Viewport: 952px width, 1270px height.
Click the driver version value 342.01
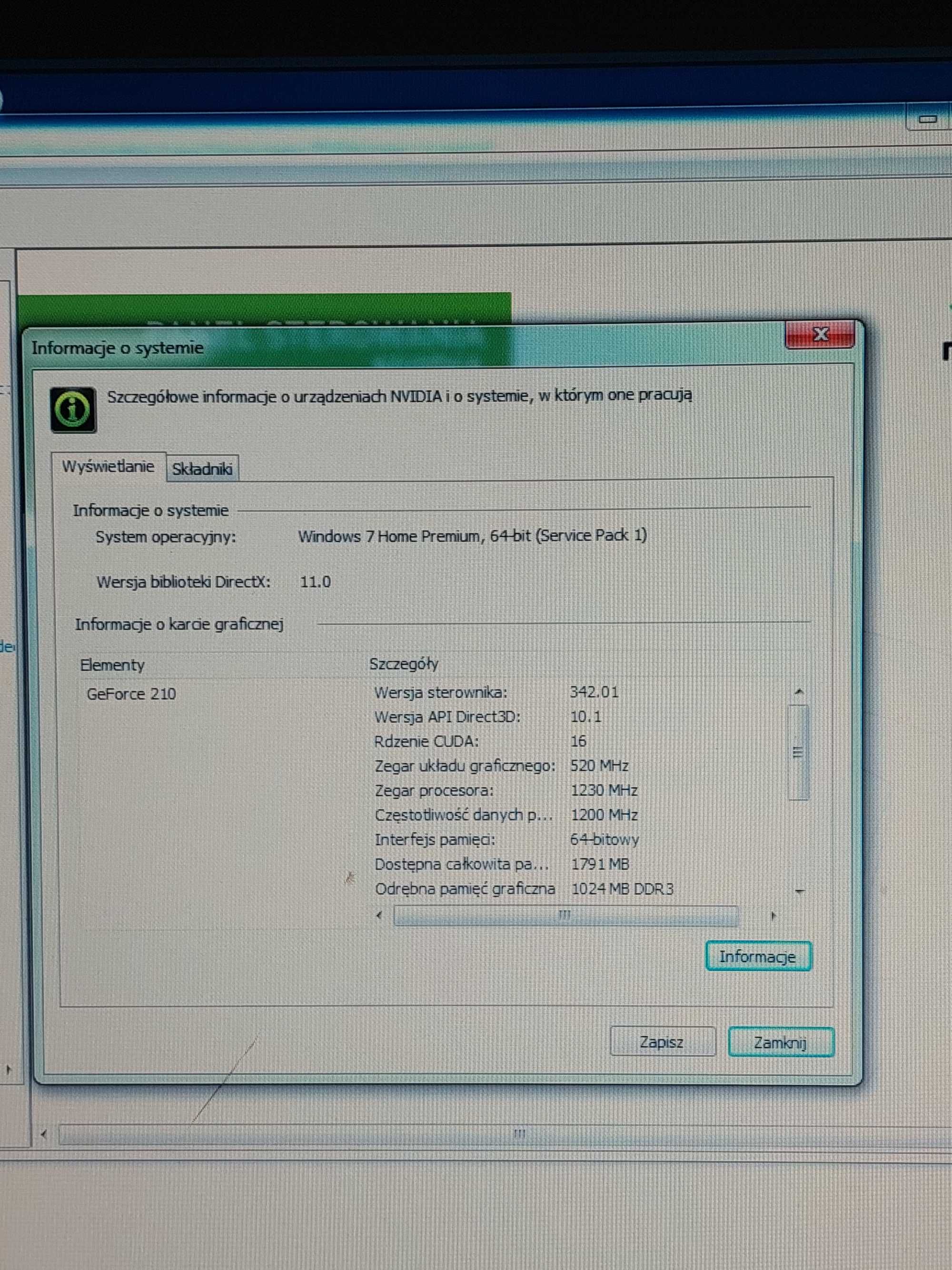595,692
